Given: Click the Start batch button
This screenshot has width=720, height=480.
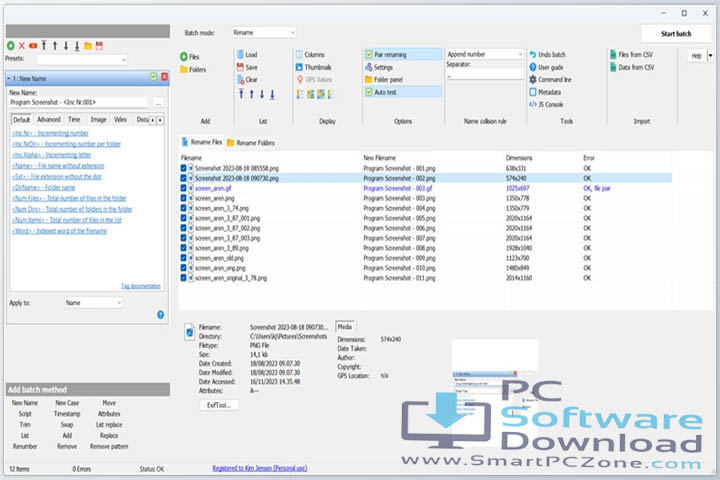Looking at the screenshot, I should coord(676,34).
